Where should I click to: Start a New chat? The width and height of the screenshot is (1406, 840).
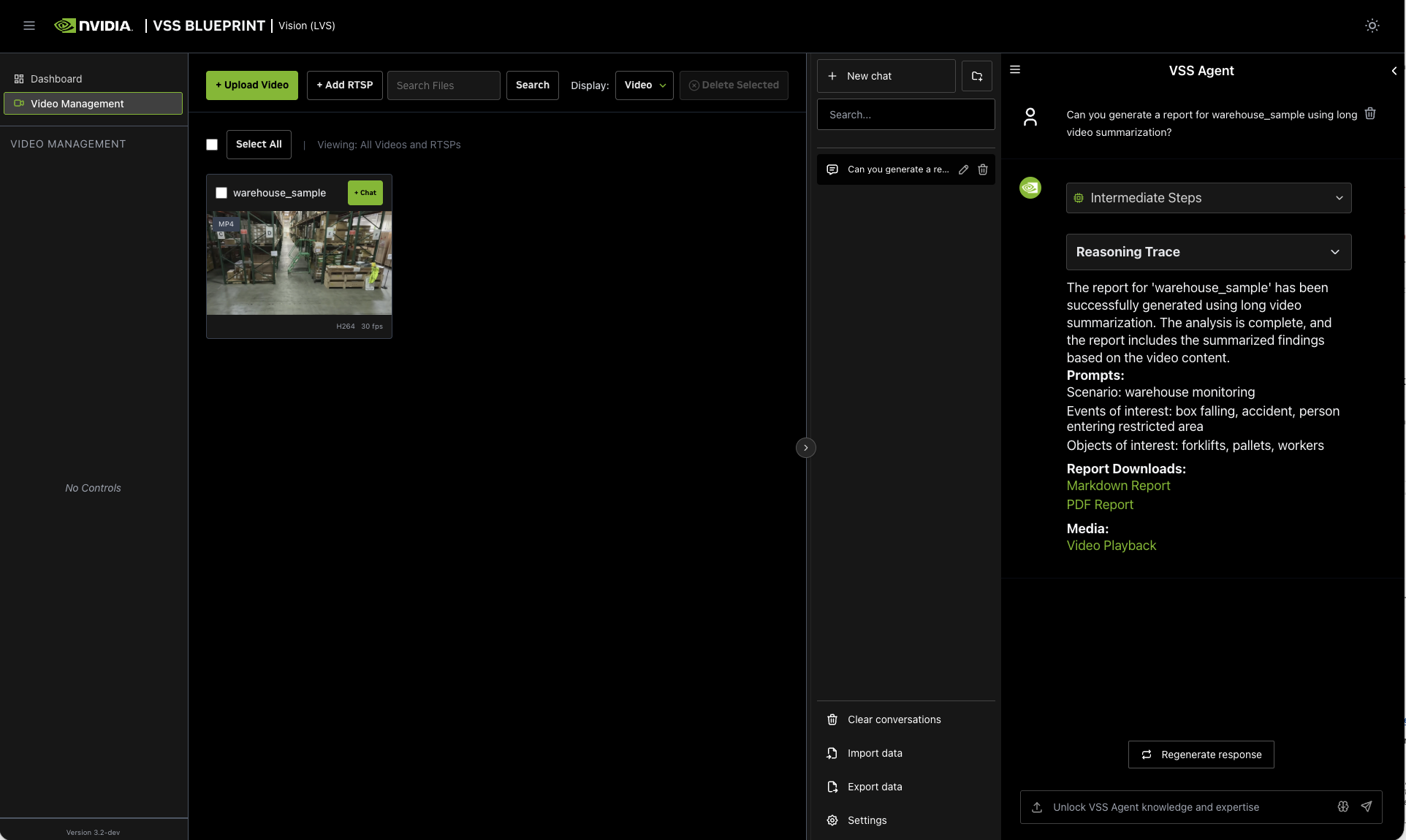[886, 76]
